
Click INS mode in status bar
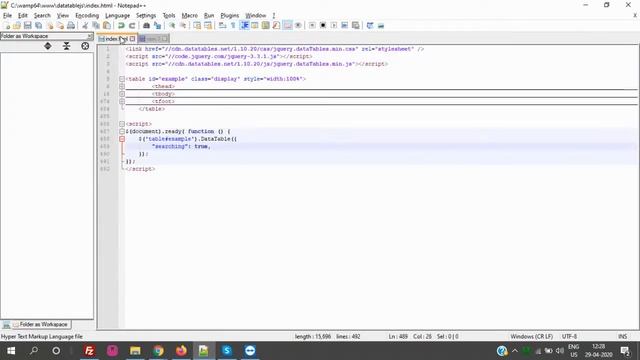pyautogui.click(x=622, y=336)
